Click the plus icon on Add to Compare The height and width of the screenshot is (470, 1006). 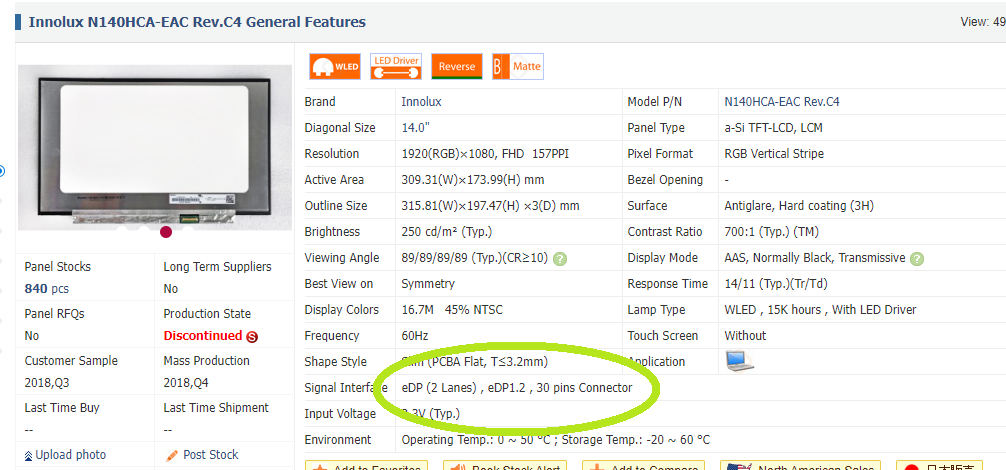[597, 468]
